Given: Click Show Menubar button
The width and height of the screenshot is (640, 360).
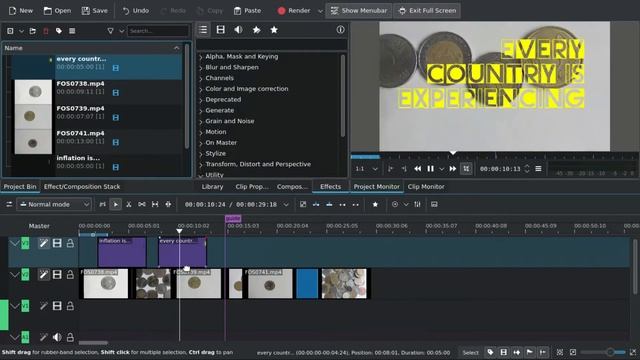Looking at the screenshot, I should tap(359, 11).
